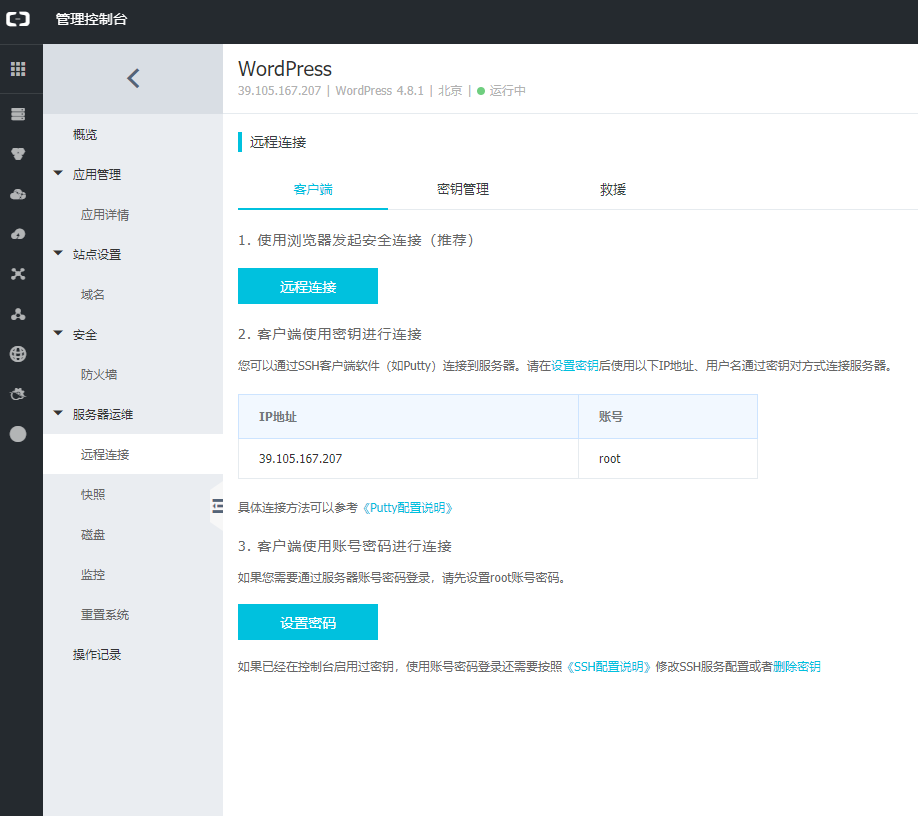Click the cloud with lightning icon

tap(18, 234)
